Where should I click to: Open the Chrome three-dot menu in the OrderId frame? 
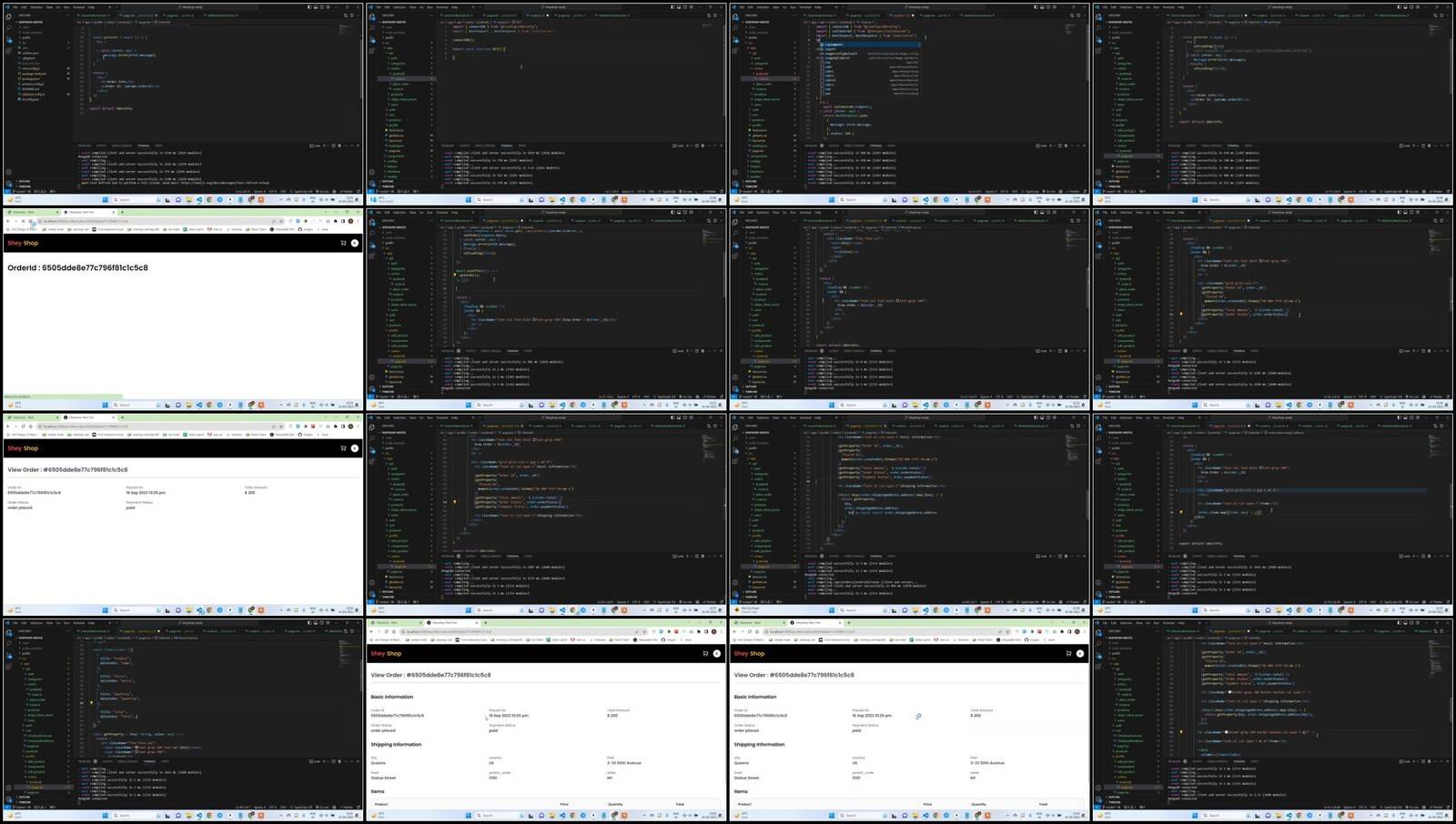point(358,221)
